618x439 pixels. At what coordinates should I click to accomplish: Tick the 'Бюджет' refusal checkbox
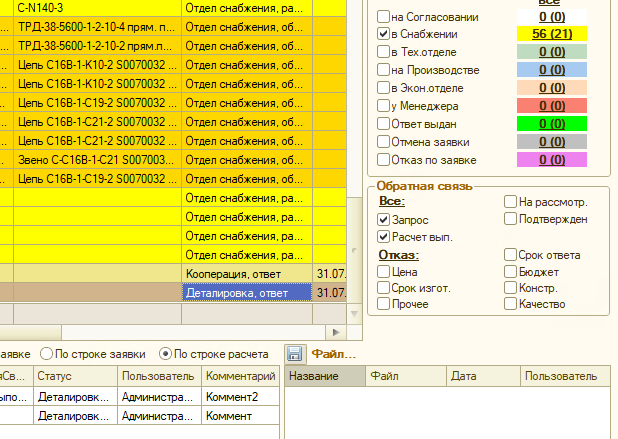click(510, 272)
